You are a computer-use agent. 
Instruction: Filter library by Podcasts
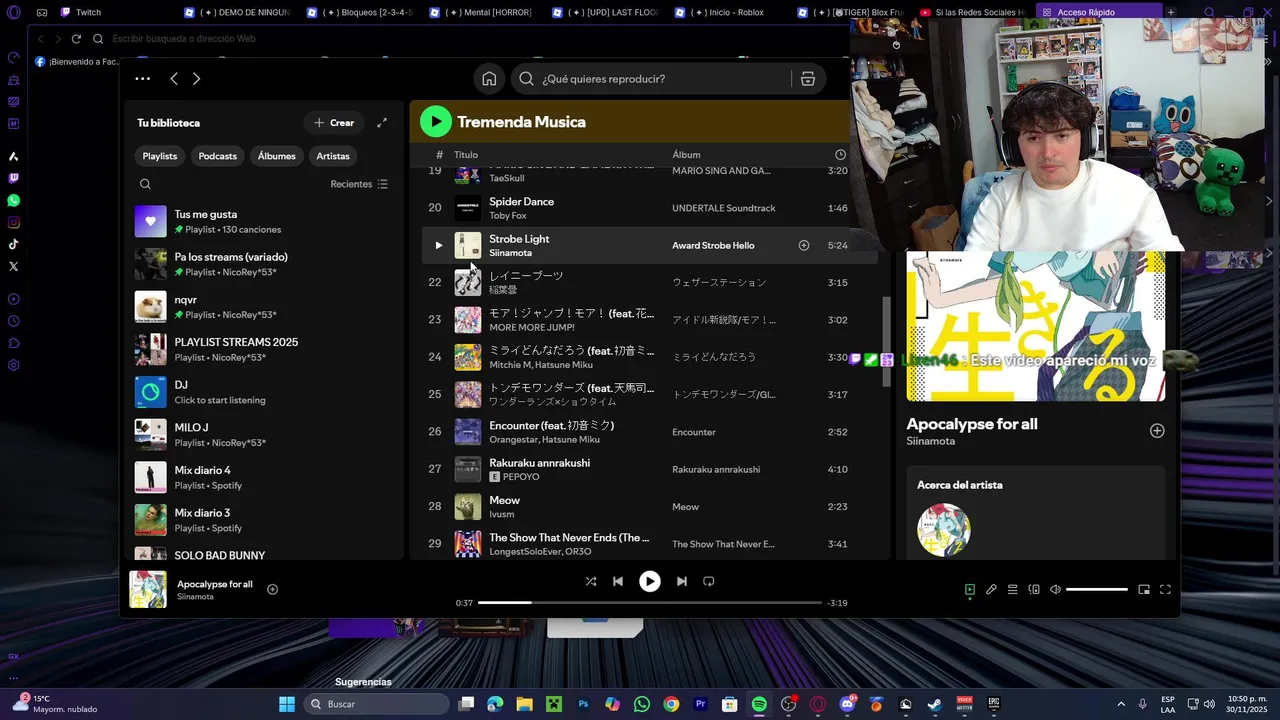pos(218,156)
